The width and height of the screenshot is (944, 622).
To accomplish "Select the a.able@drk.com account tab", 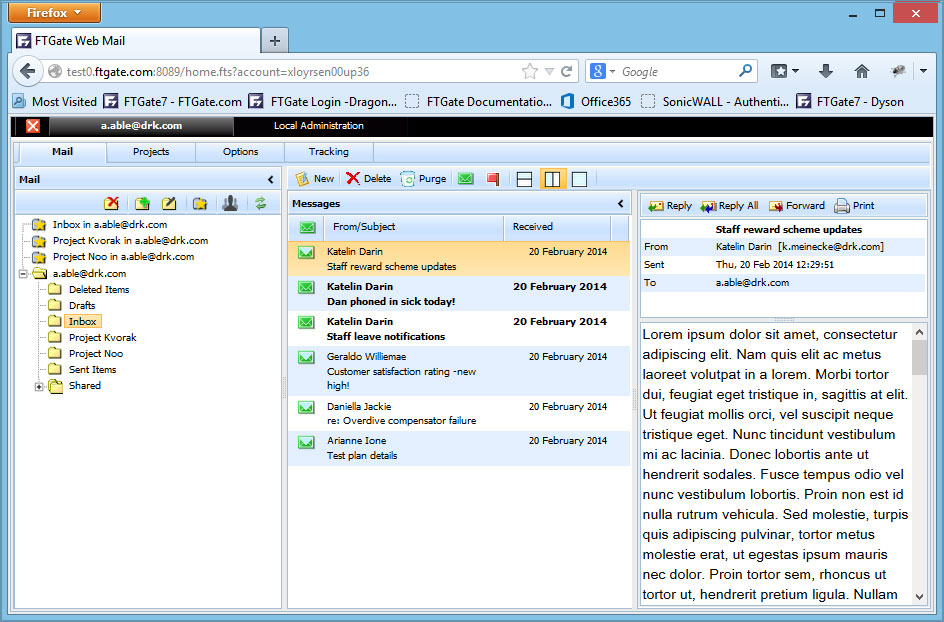I will (141, 126).
